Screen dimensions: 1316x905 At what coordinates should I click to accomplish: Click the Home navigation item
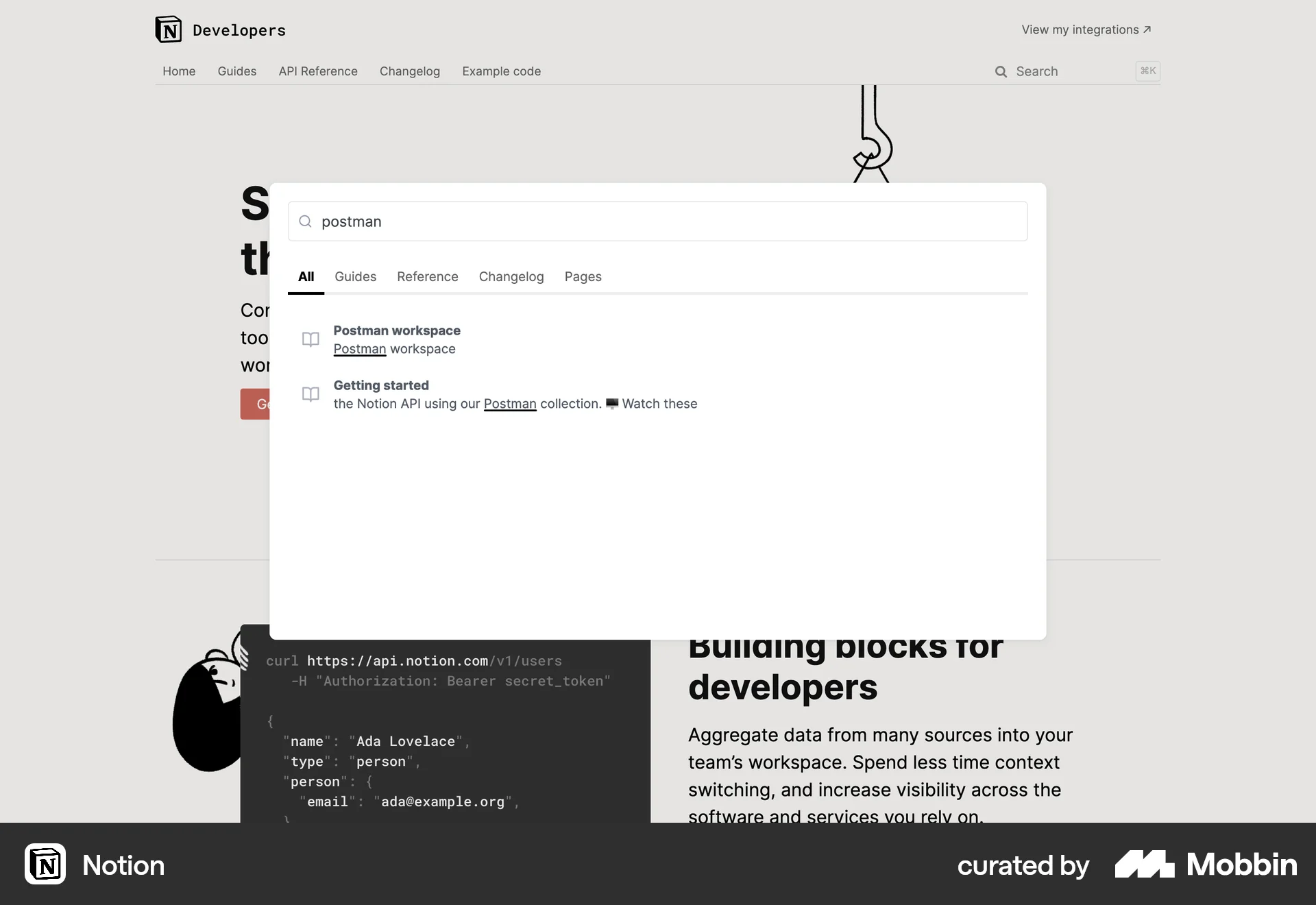click(x=179, y=71)
